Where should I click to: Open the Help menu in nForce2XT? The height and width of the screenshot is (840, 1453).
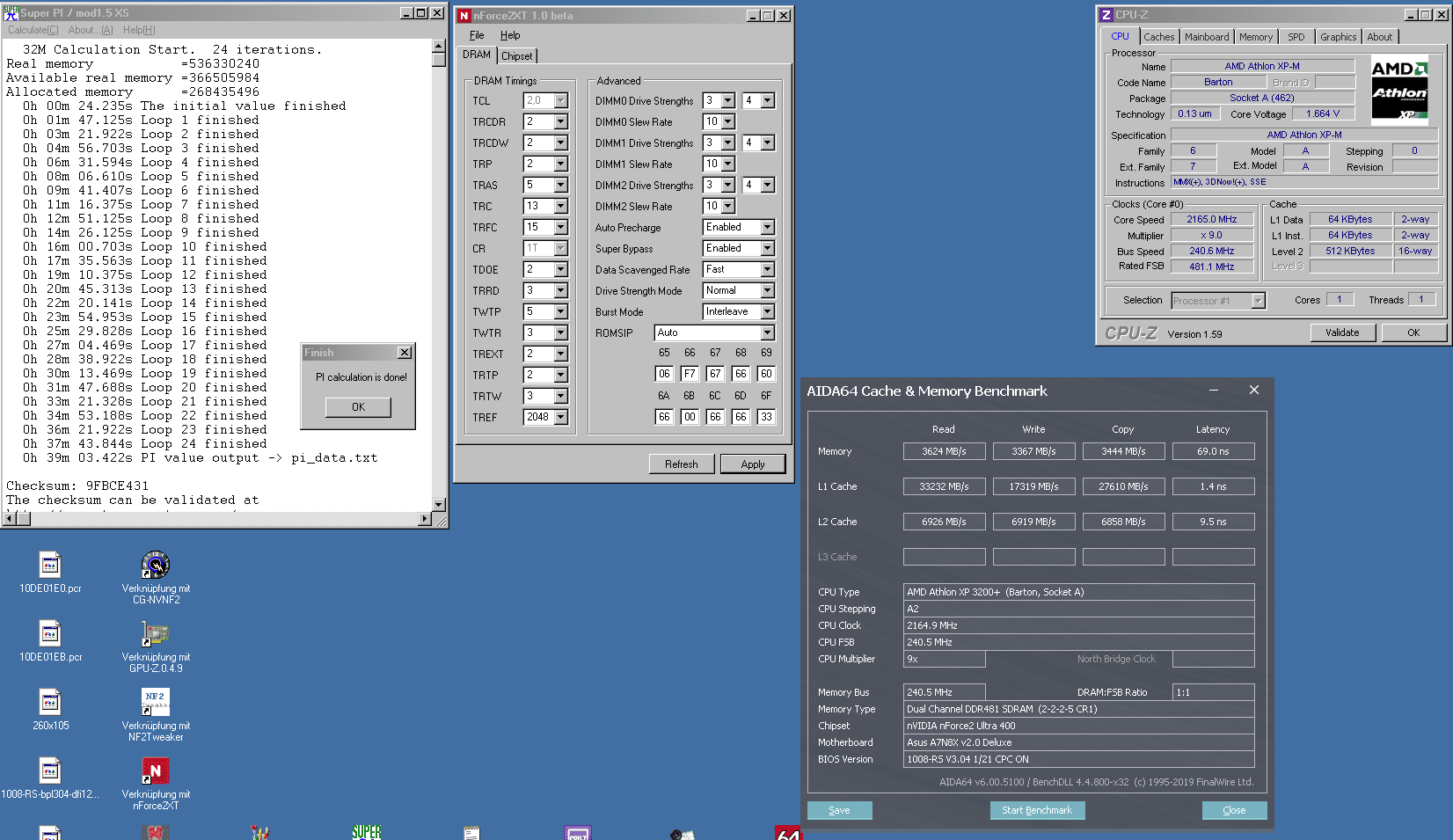click(x=510, y=35)
